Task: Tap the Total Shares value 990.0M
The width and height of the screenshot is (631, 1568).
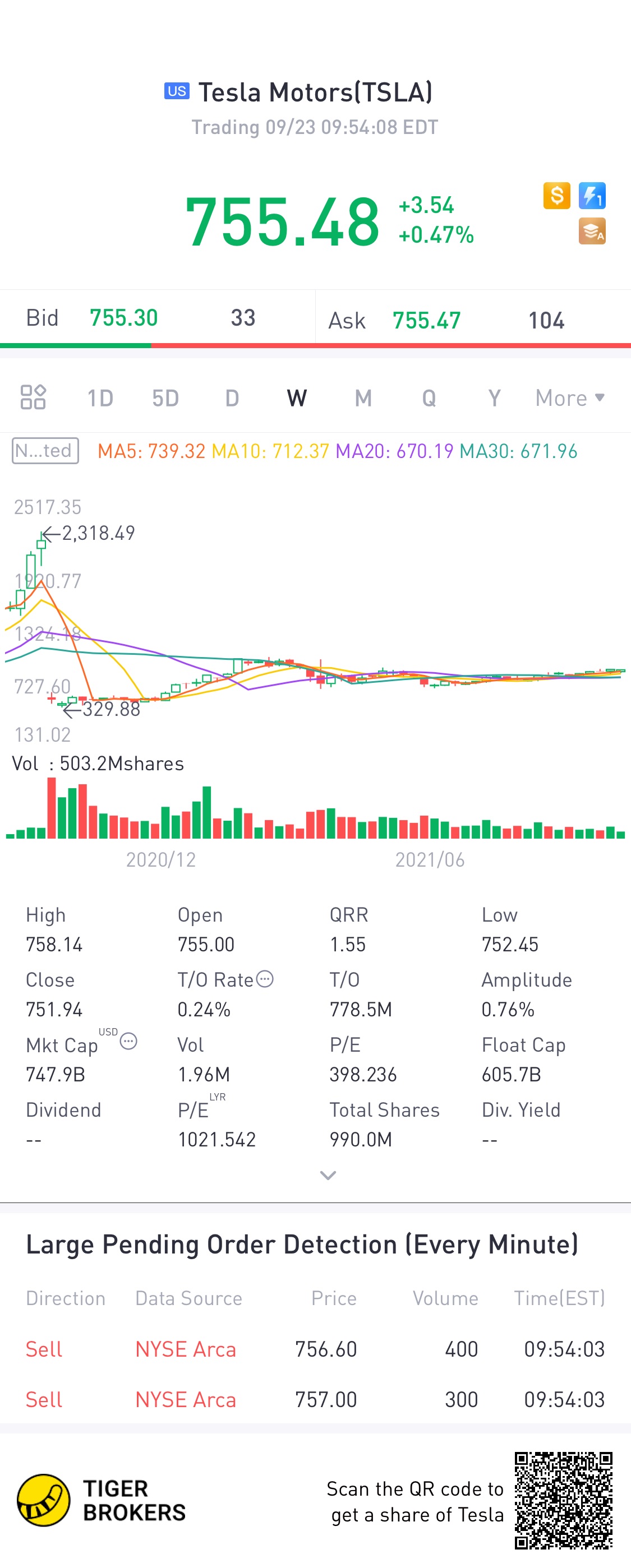Action: pos(361,1140)
